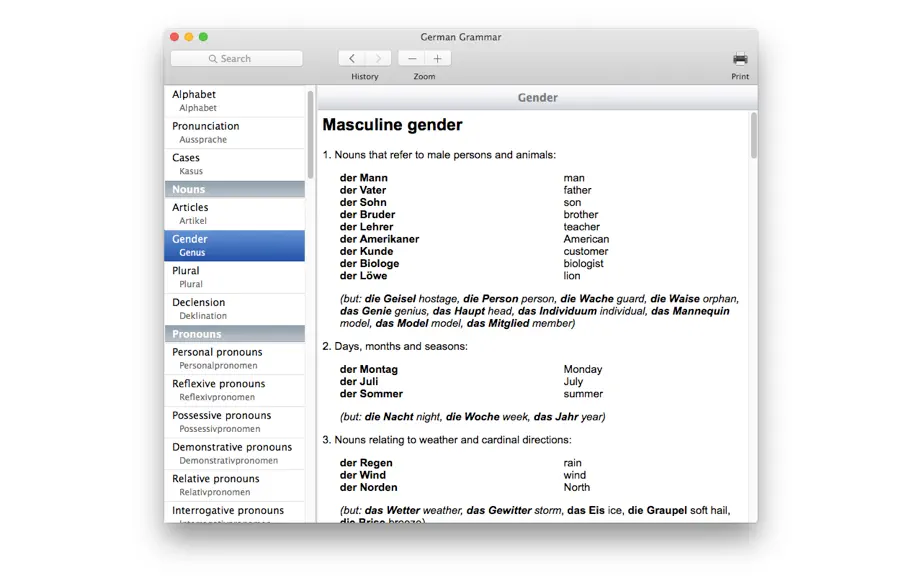Click the word 'der Regen'
The width and height of the screenshot is (922, 576).
(366, 463)
